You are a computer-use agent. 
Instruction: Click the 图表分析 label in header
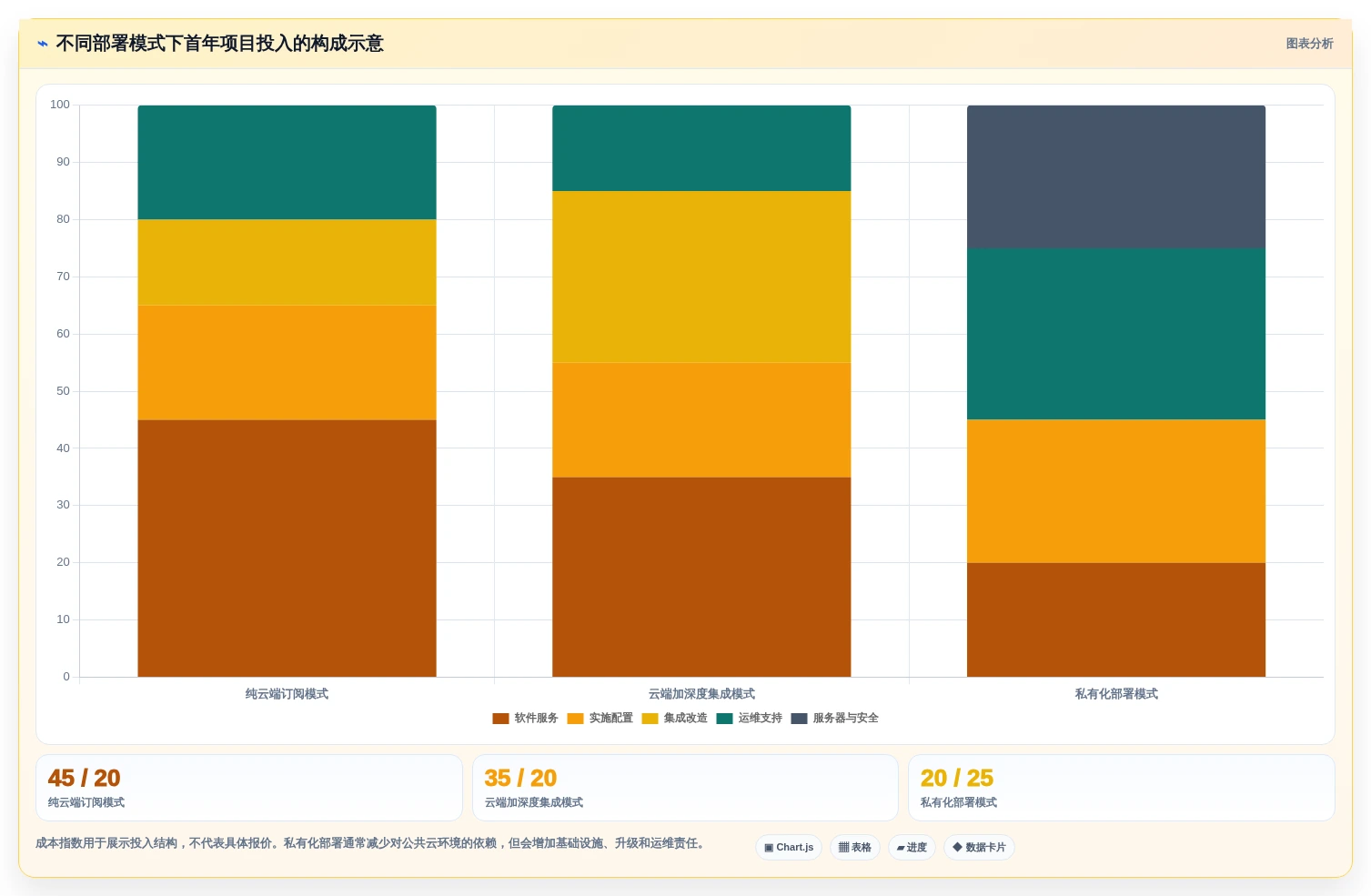(1309, 44)
